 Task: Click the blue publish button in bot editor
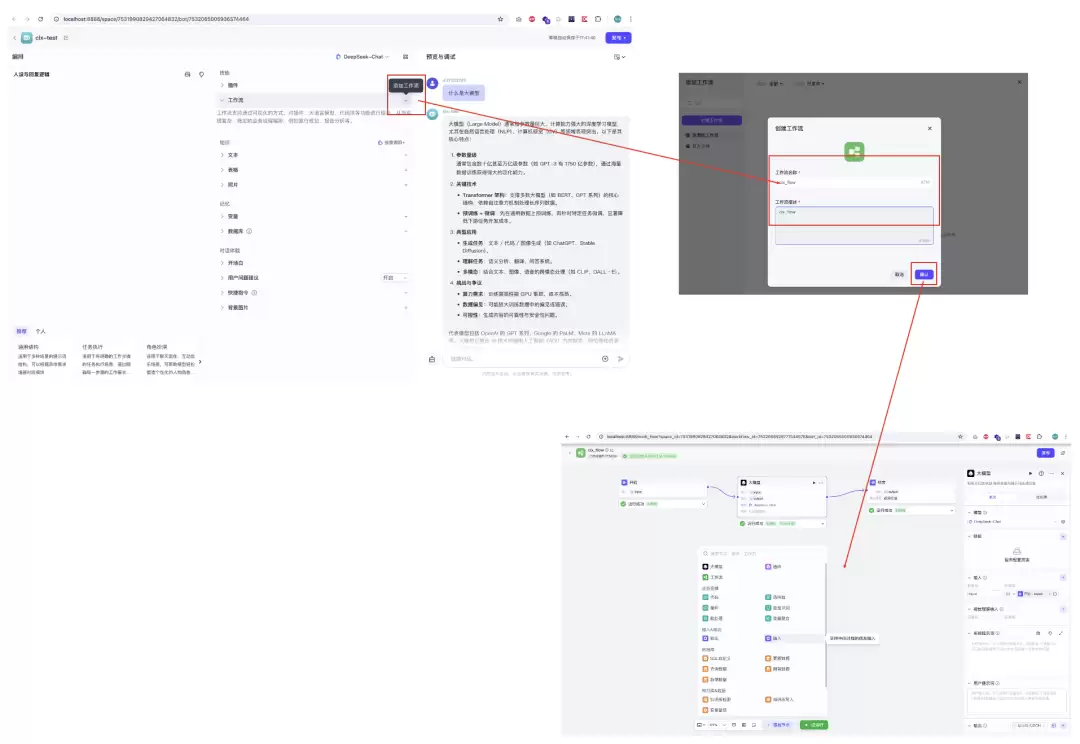pyautogui.click(x=618, y=38)
